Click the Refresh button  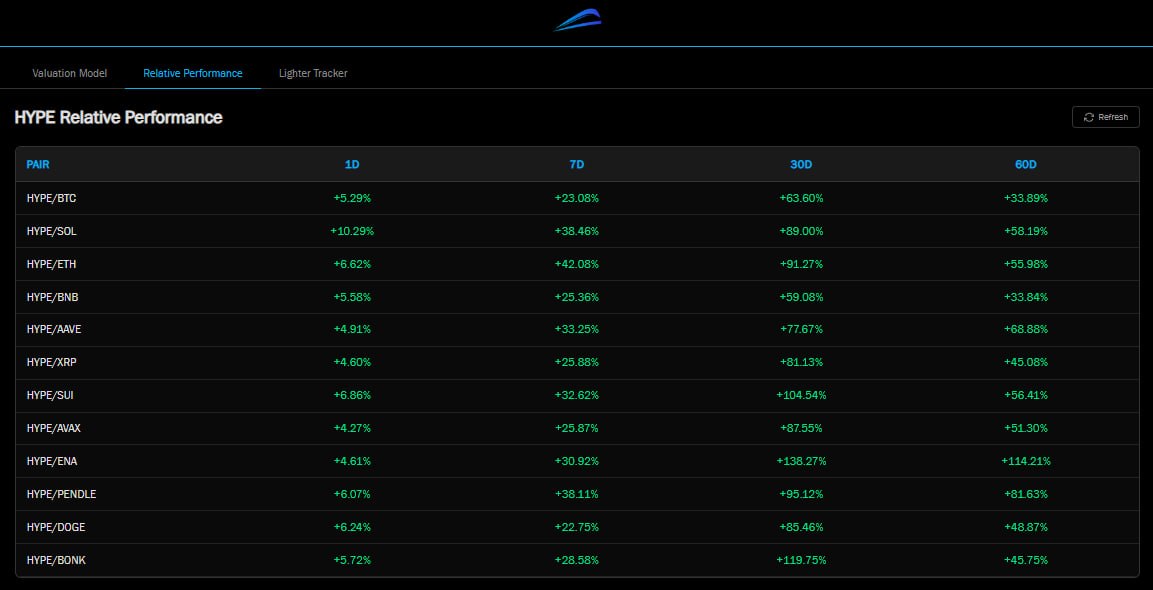click(x=1105, y=117)
